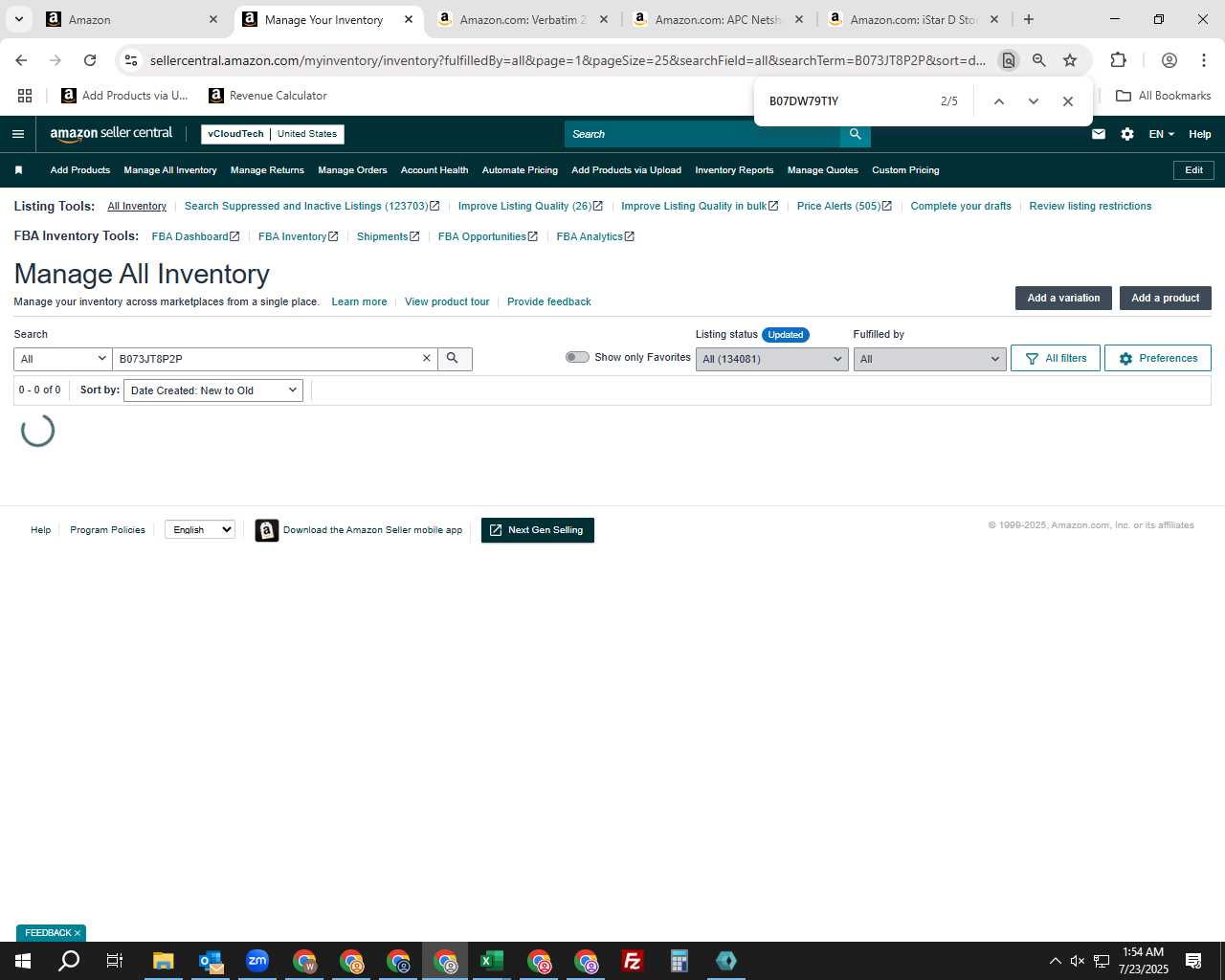This screenshot has height=980, width=1225.
Task: Open the settings gear icon
Action: (x=1127, y=134)
